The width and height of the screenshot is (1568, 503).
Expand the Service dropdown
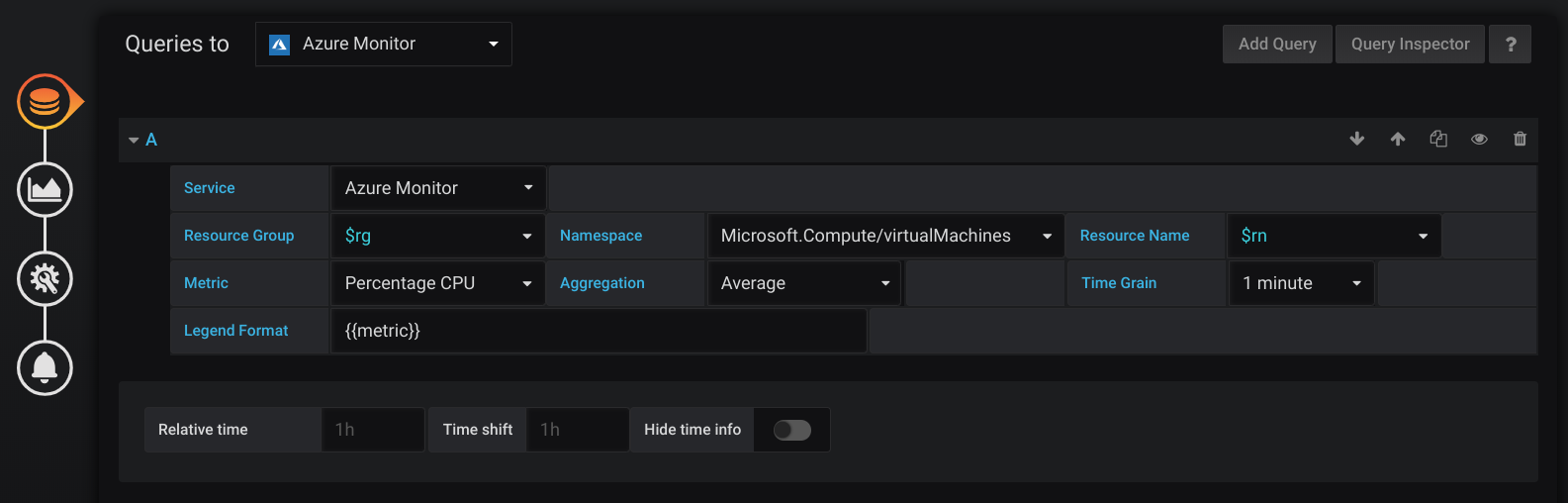click(438, 188)
